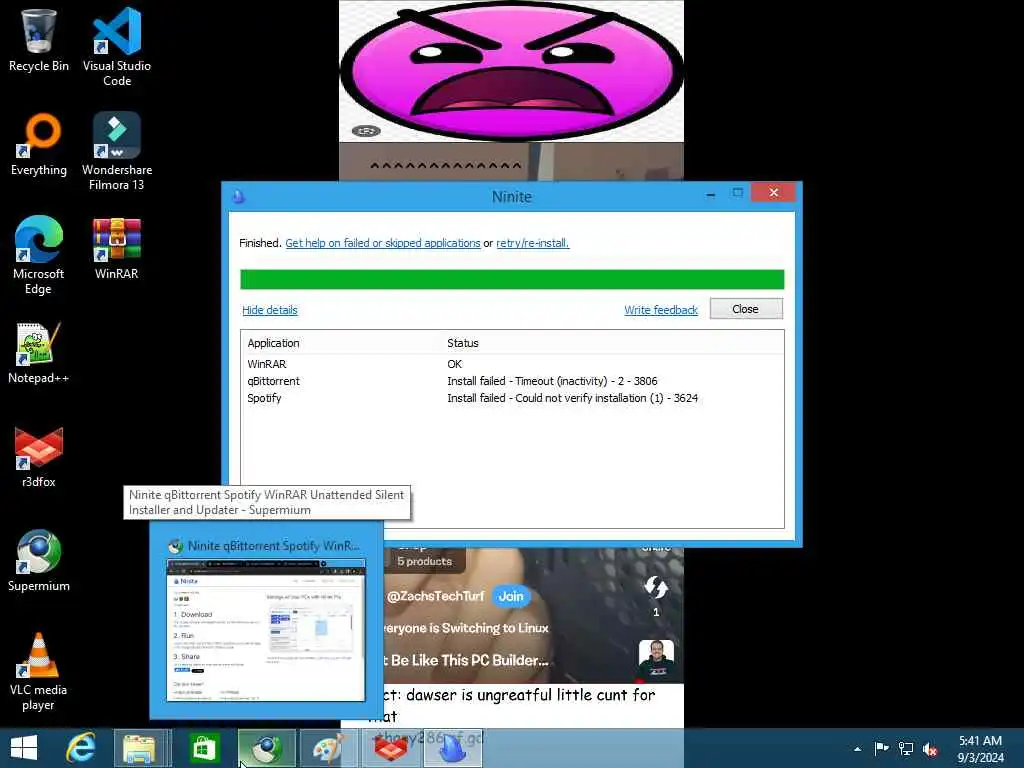Select the qBittorrent row in details list
Screen dimensions: 1024x768
point(512,381)
